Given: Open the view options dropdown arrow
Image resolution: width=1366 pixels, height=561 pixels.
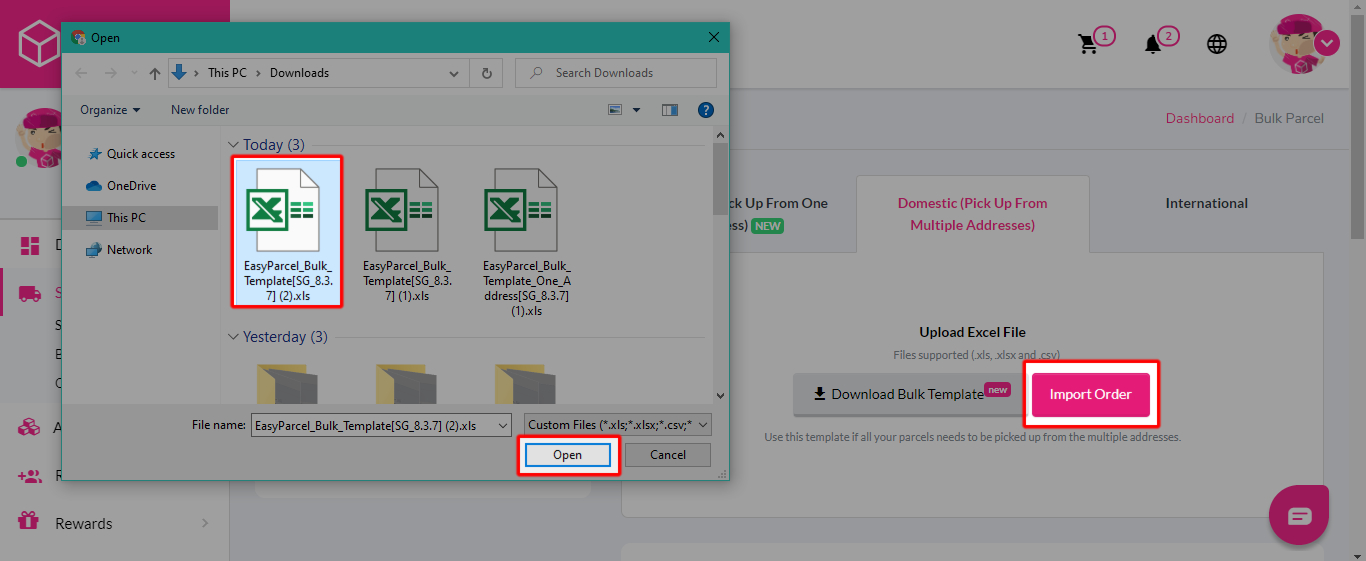Looking at the screenshot, I should [636, 110].
